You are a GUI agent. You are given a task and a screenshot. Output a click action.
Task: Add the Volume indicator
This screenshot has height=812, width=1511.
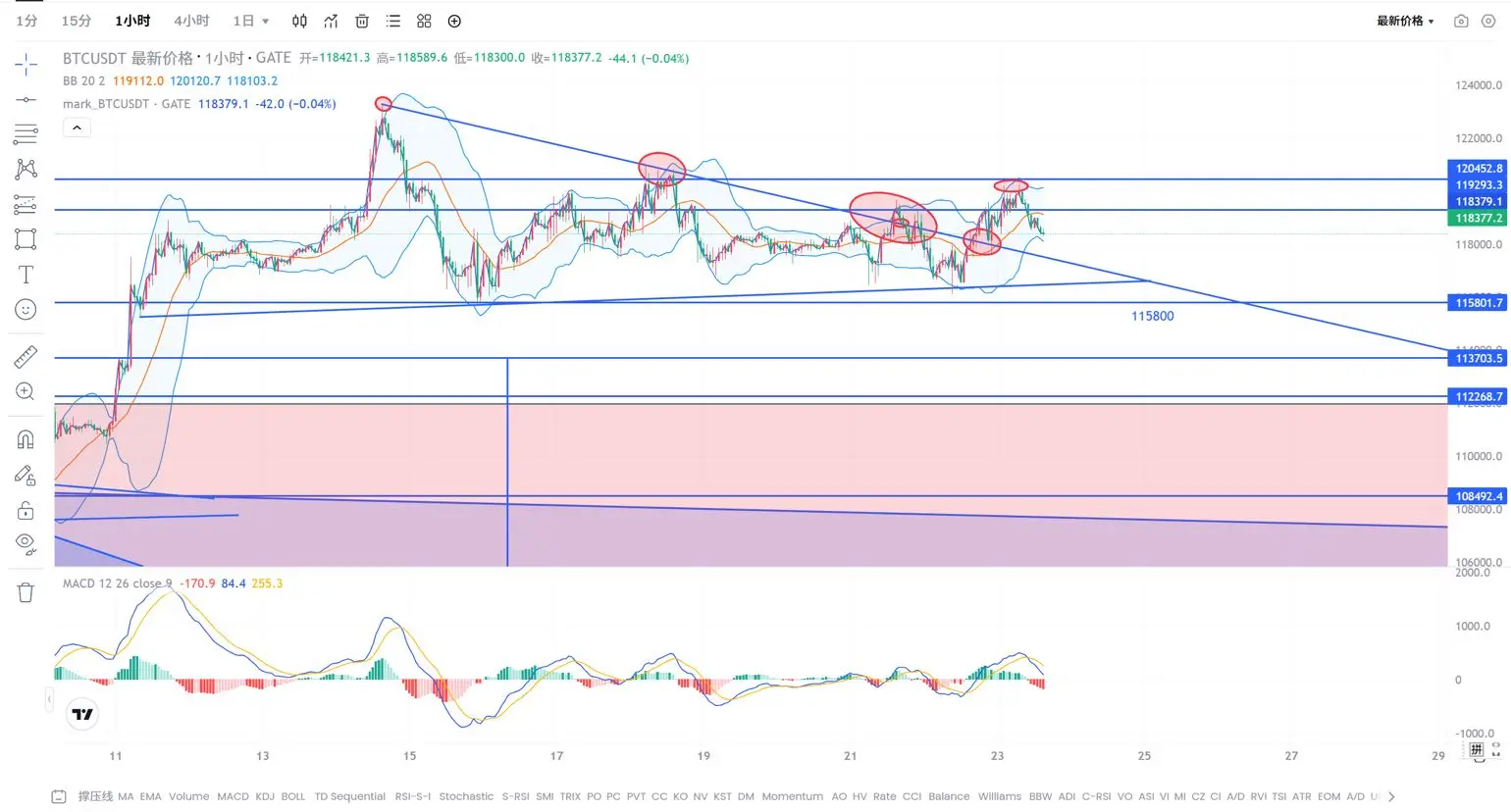(188, 796)
